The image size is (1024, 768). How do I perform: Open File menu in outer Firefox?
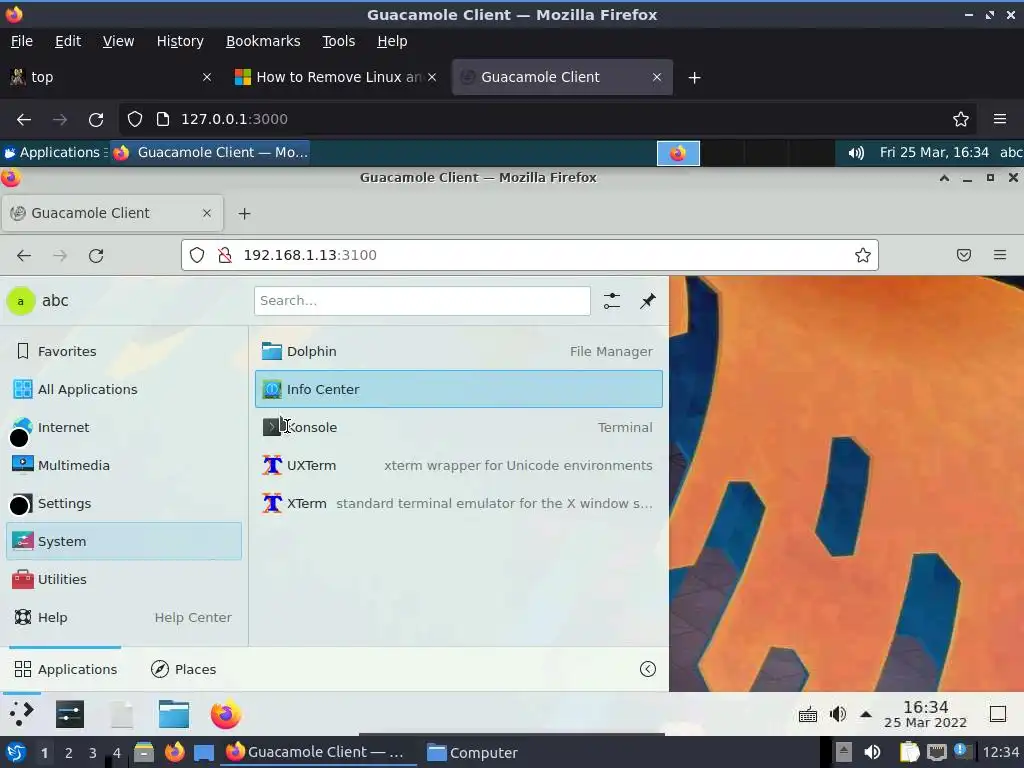point(22,41)
